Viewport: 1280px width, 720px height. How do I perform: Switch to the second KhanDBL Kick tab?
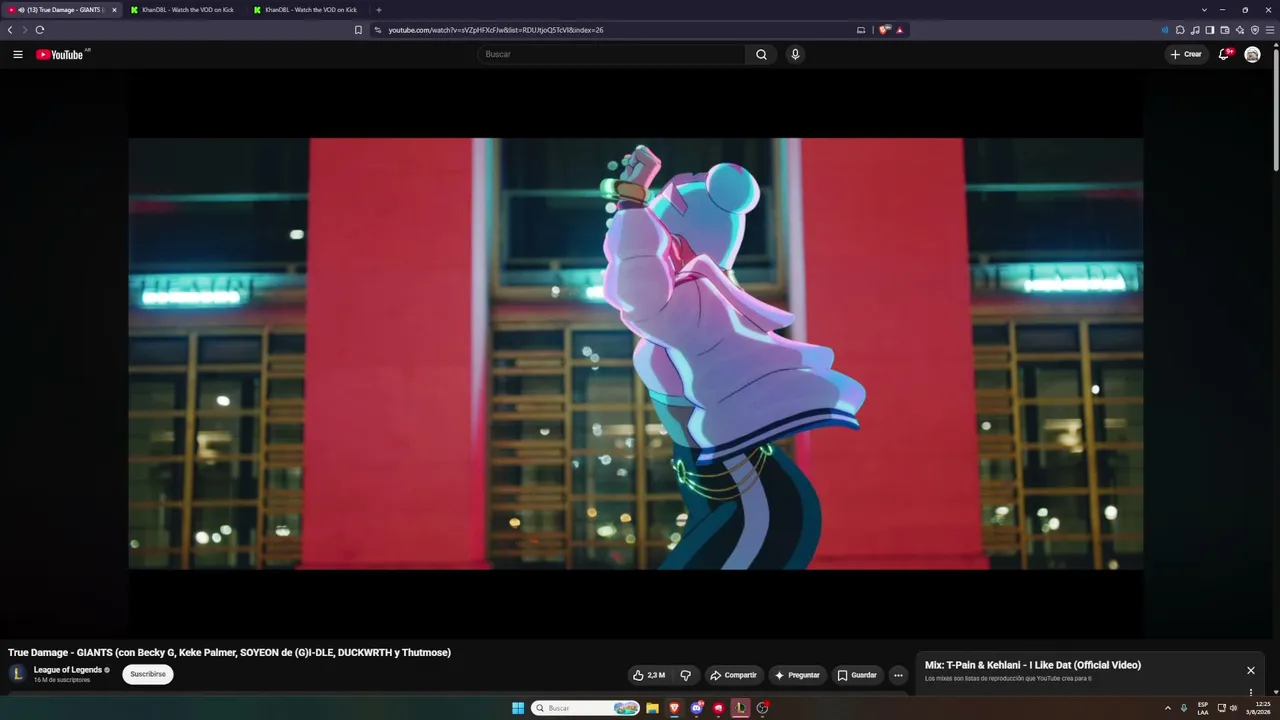[x=310, y=10]
